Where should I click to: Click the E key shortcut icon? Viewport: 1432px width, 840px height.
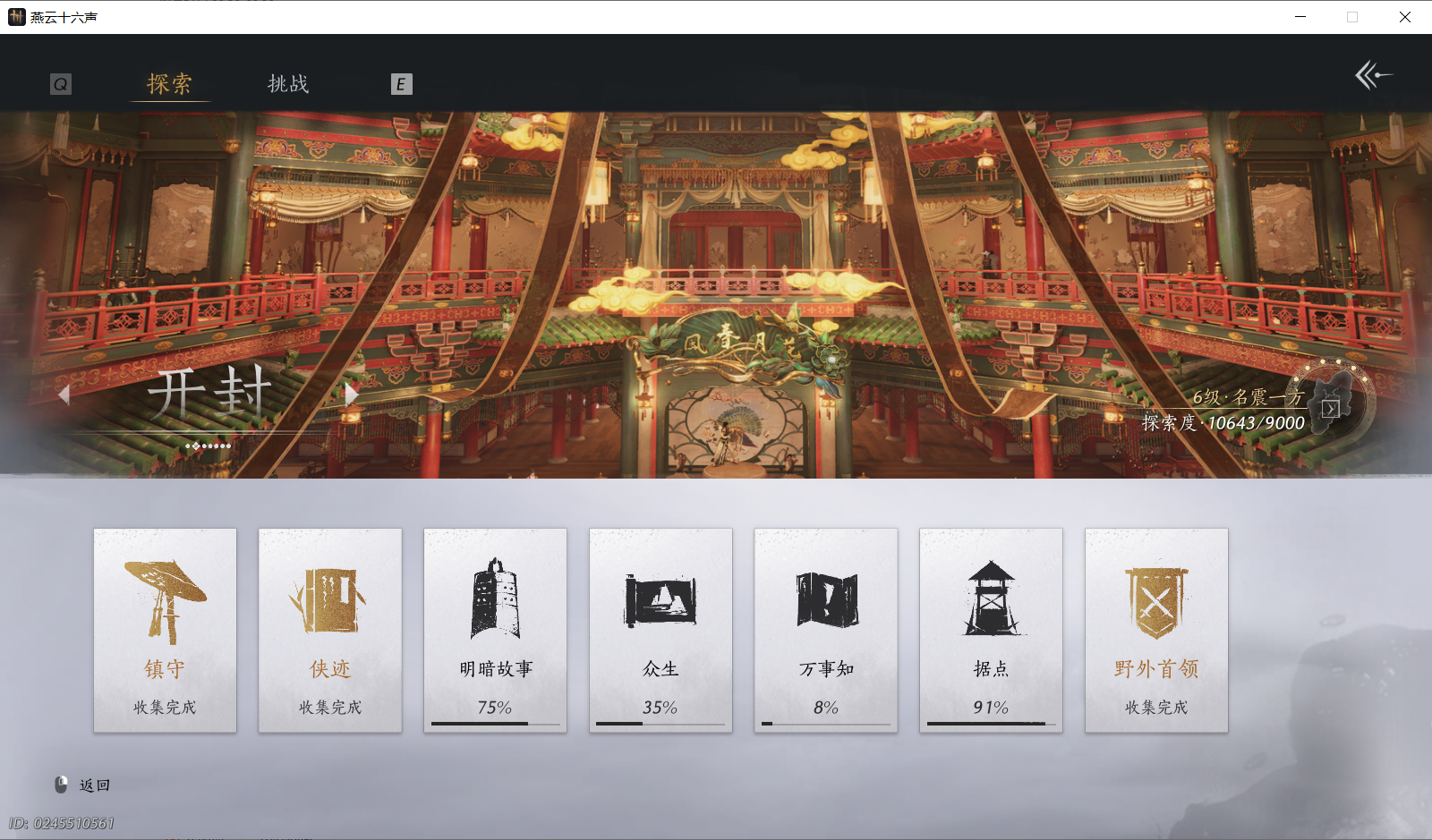point(401,84)
